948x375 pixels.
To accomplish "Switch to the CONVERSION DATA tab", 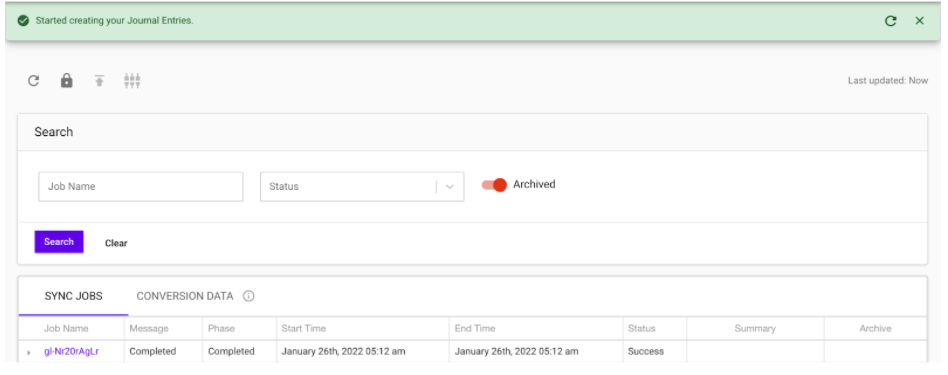I will coord(184,296).
